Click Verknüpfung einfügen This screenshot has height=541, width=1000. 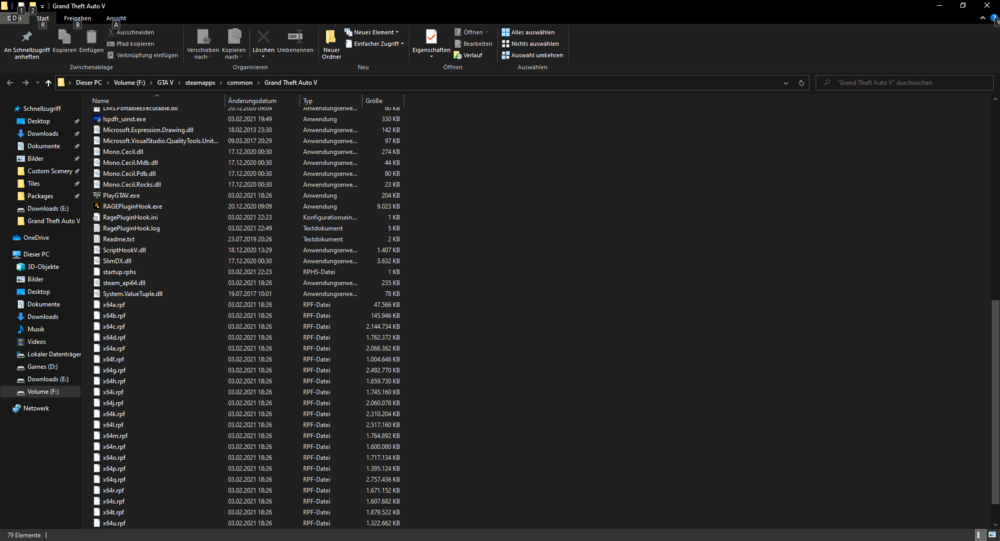point(143,55)
